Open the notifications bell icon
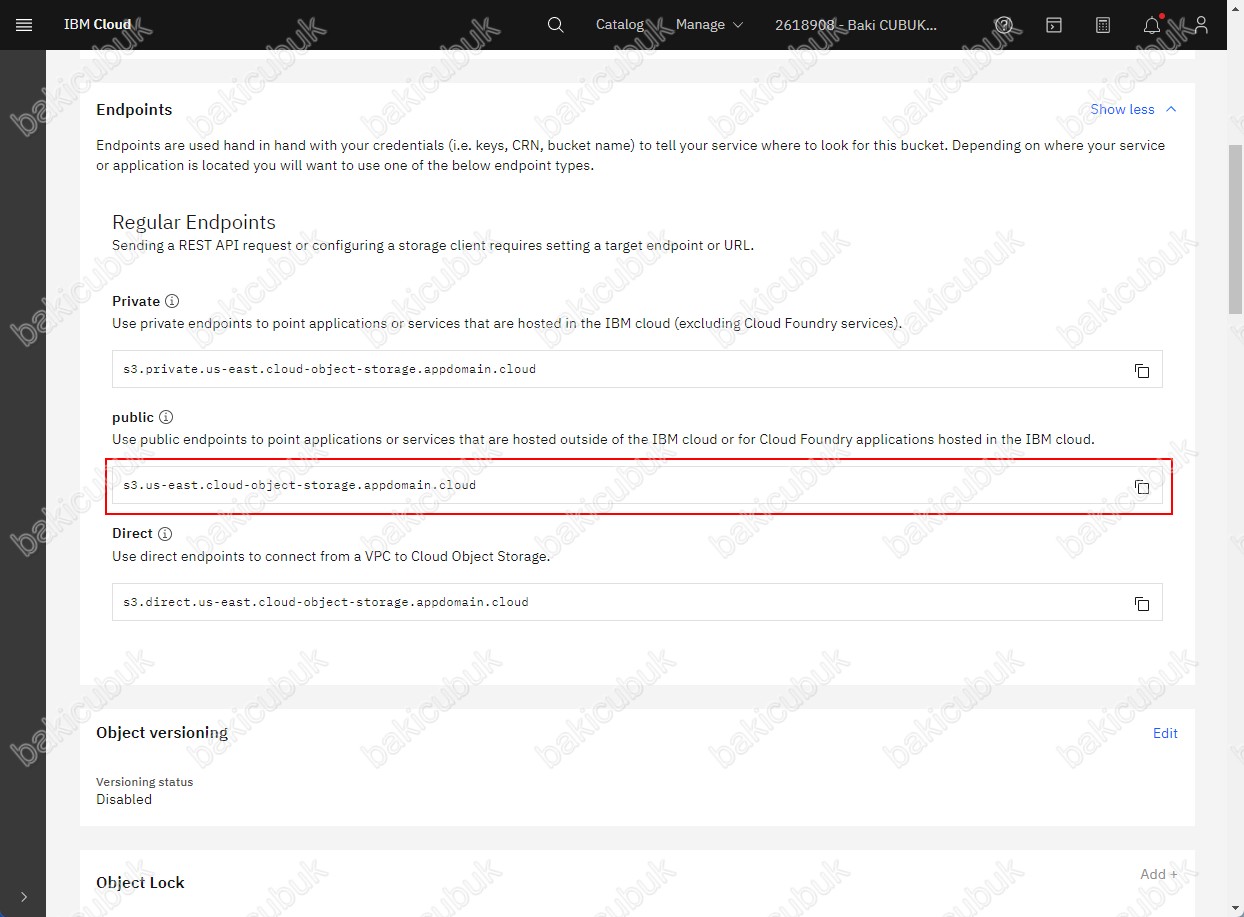 [x=1153, y=25]
